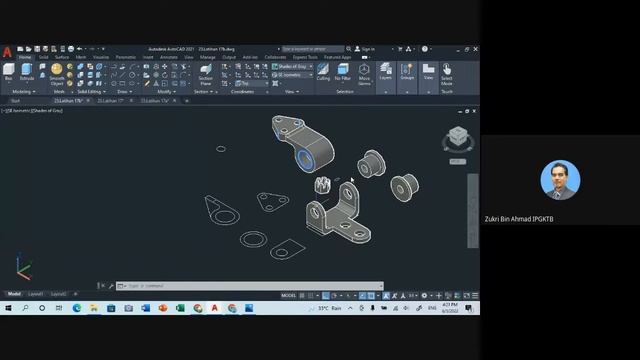Open Excel from the Windows taskbar
The width and height of the screenshot is (640, 360).
tap(180, 308)
